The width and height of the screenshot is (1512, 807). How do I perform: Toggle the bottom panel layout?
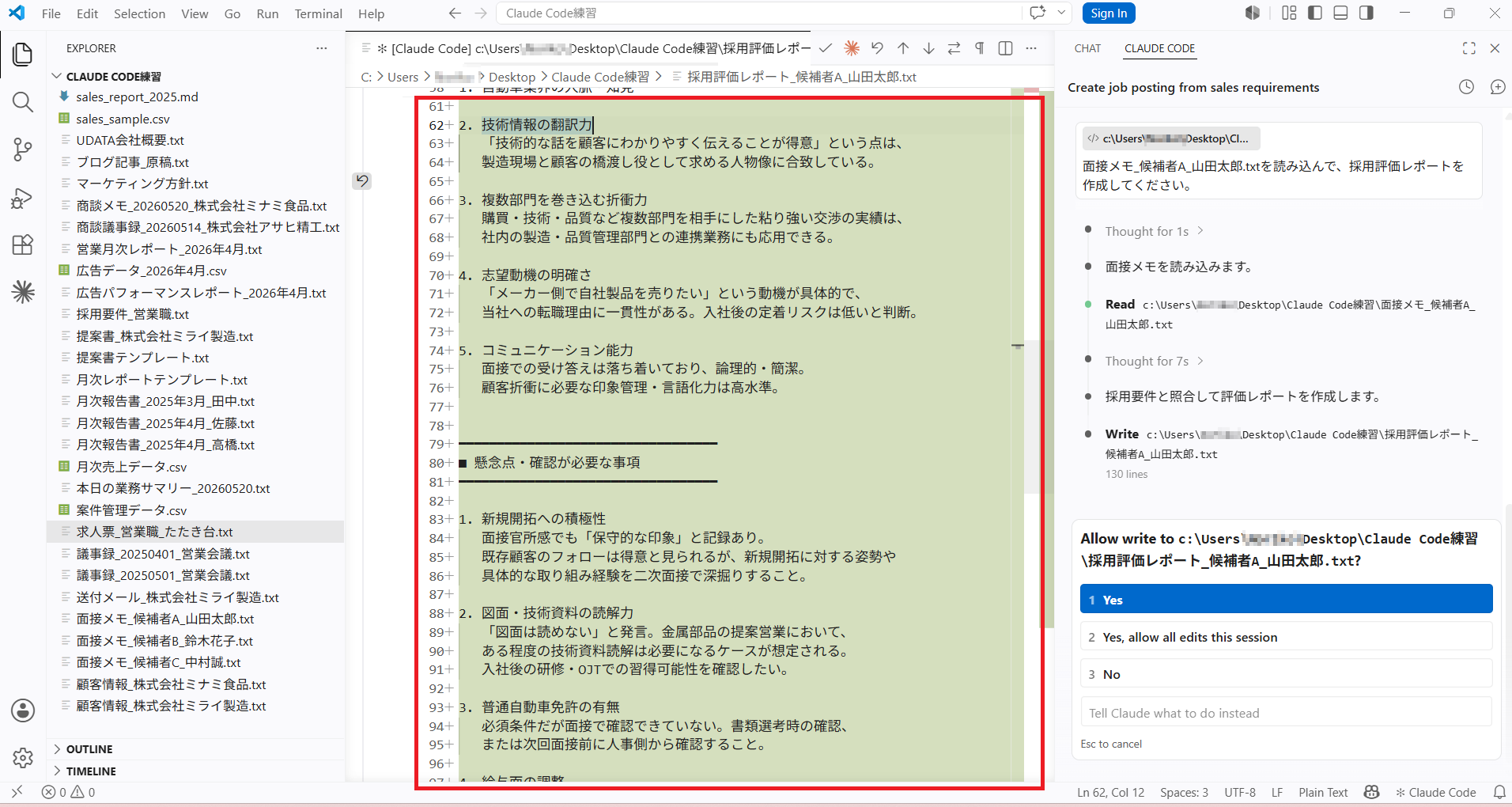coord(1340,13)
